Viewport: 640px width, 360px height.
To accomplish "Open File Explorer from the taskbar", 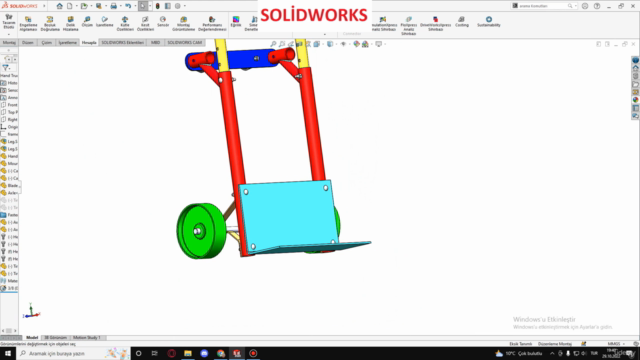I will (x=188, y=353).
